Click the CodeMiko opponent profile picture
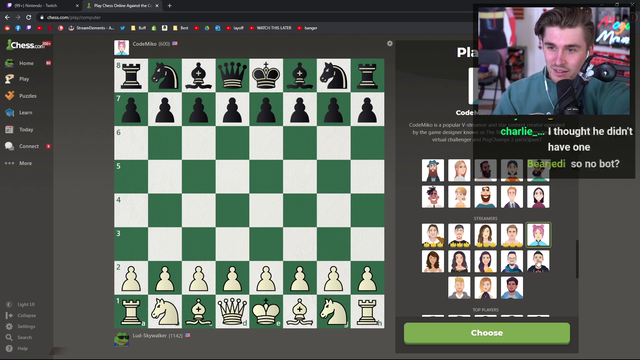This screenshot has height=360, width=640. pyautogui.click(x=122, y=48)
